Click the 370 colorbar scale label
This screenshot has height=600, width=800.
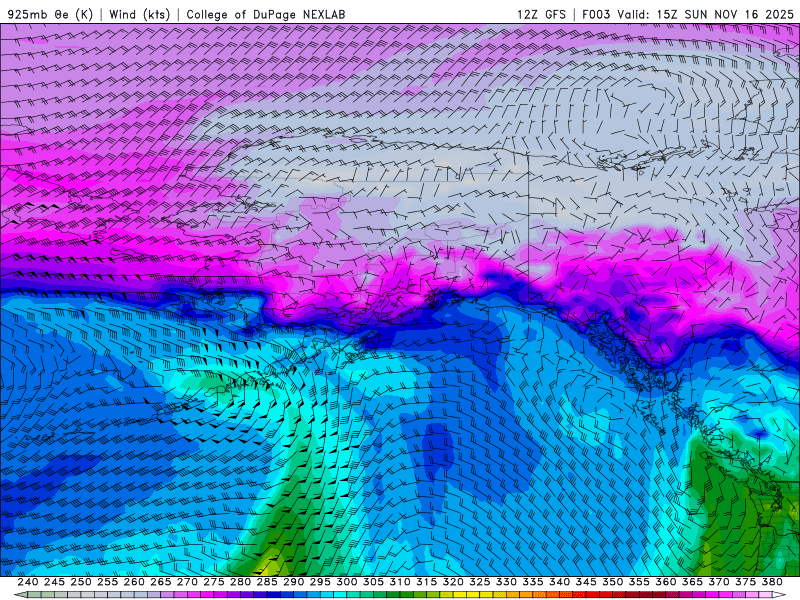719,582
